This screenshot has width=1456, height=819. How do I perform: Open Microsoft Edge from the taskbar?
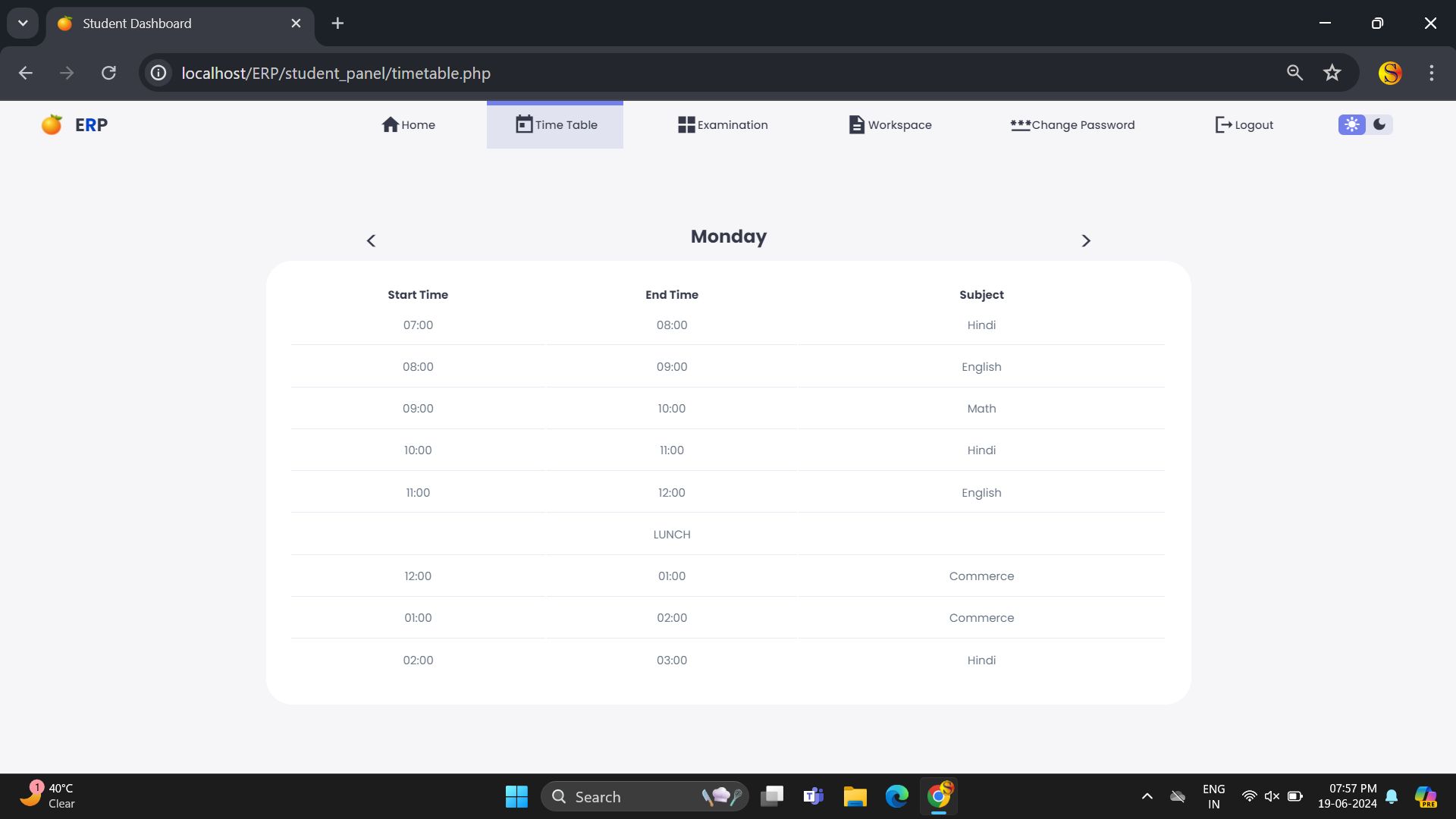[x=896, y=796]
